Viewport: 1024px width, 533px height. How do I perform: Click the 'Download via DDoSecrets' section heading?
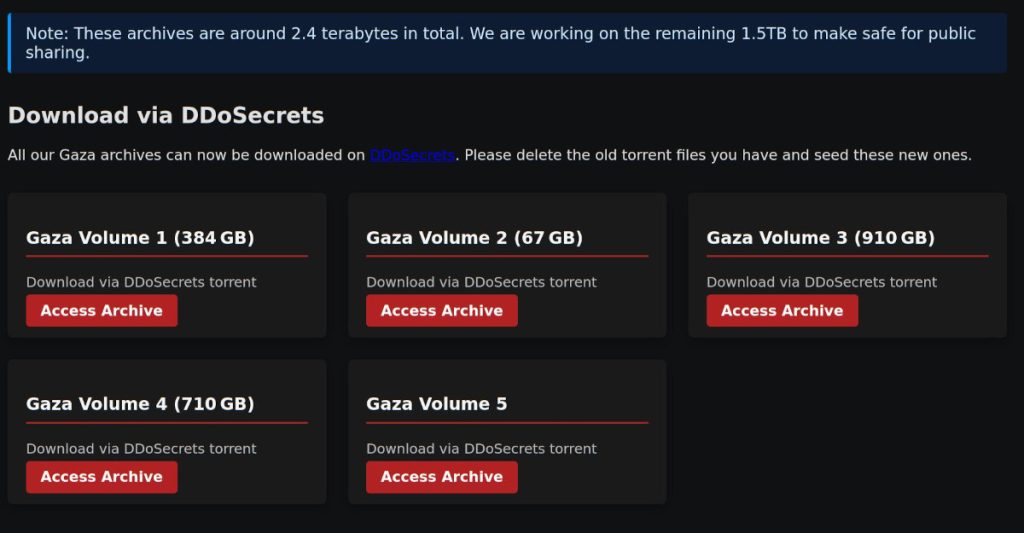(x=166, y=115)
